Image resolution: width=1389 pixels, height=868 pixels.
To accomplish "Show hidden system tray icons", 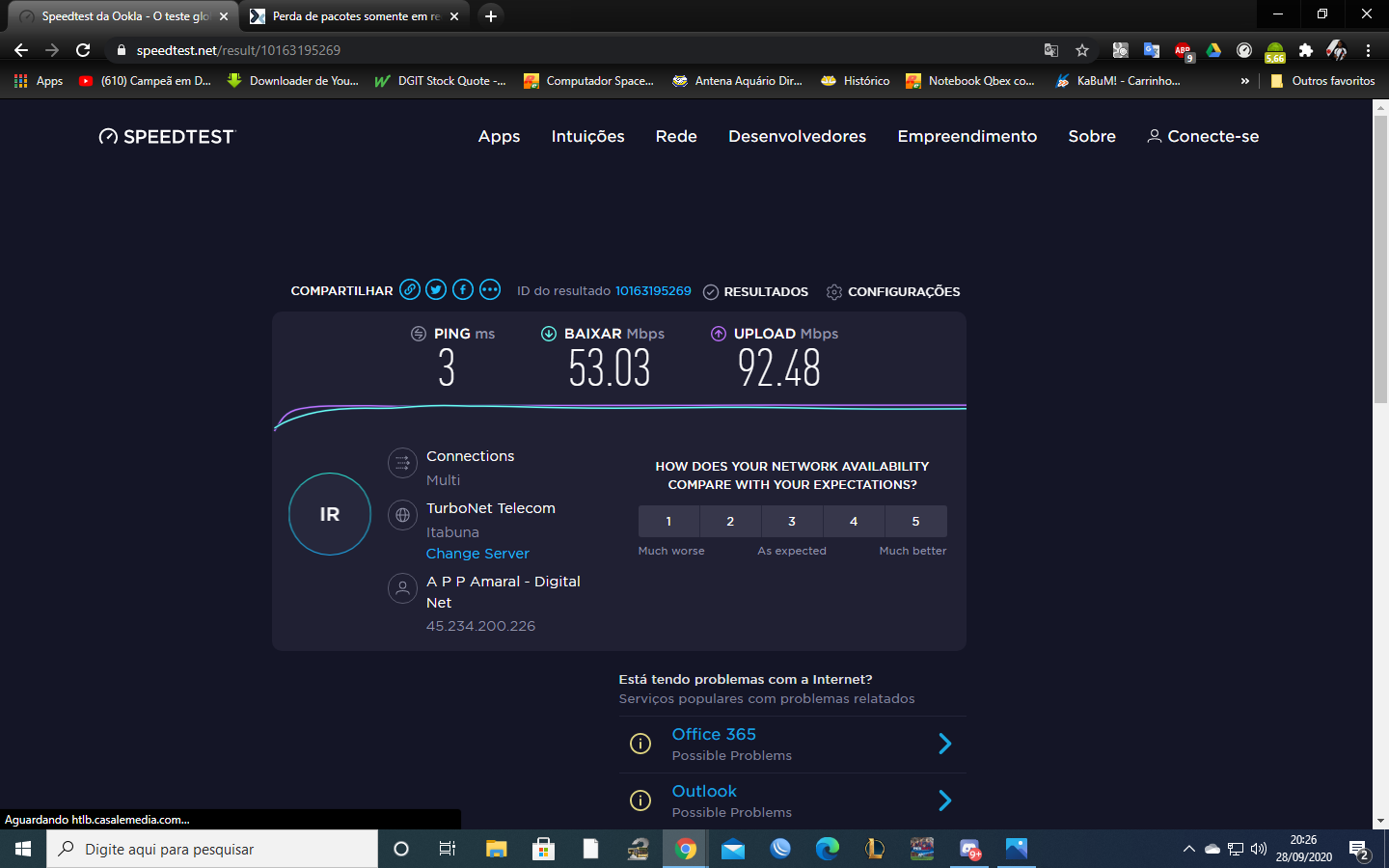I will coord(1188,849).
